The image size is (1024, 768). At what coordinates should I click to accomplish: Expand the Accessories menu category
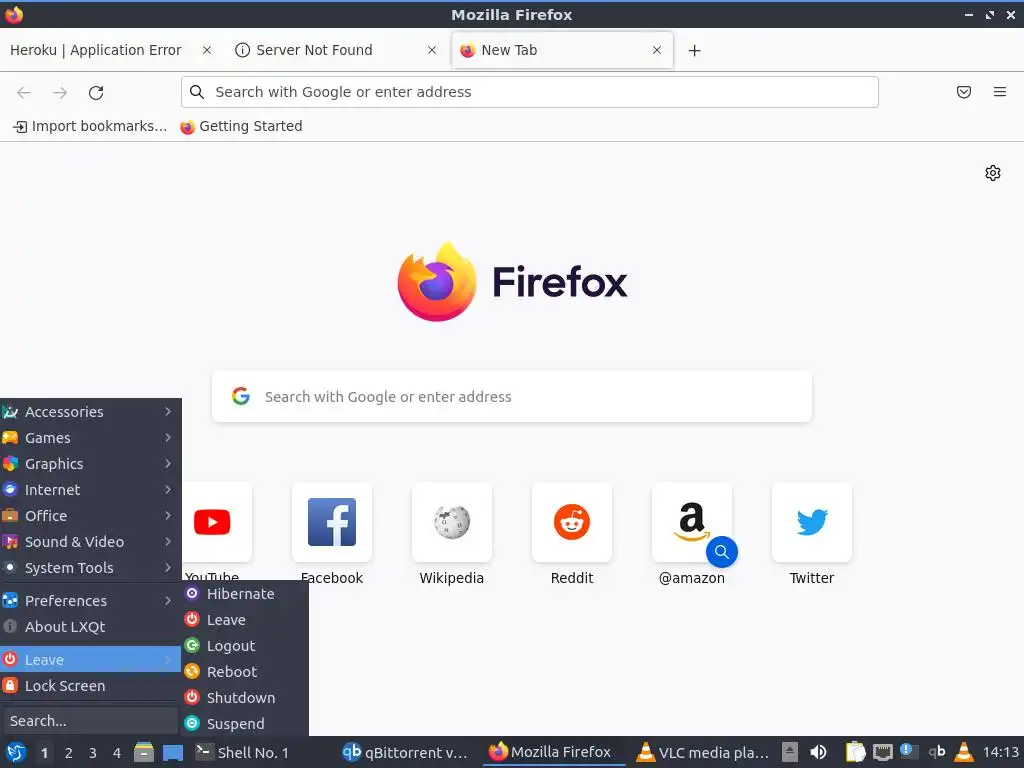(x=90, y=411)
